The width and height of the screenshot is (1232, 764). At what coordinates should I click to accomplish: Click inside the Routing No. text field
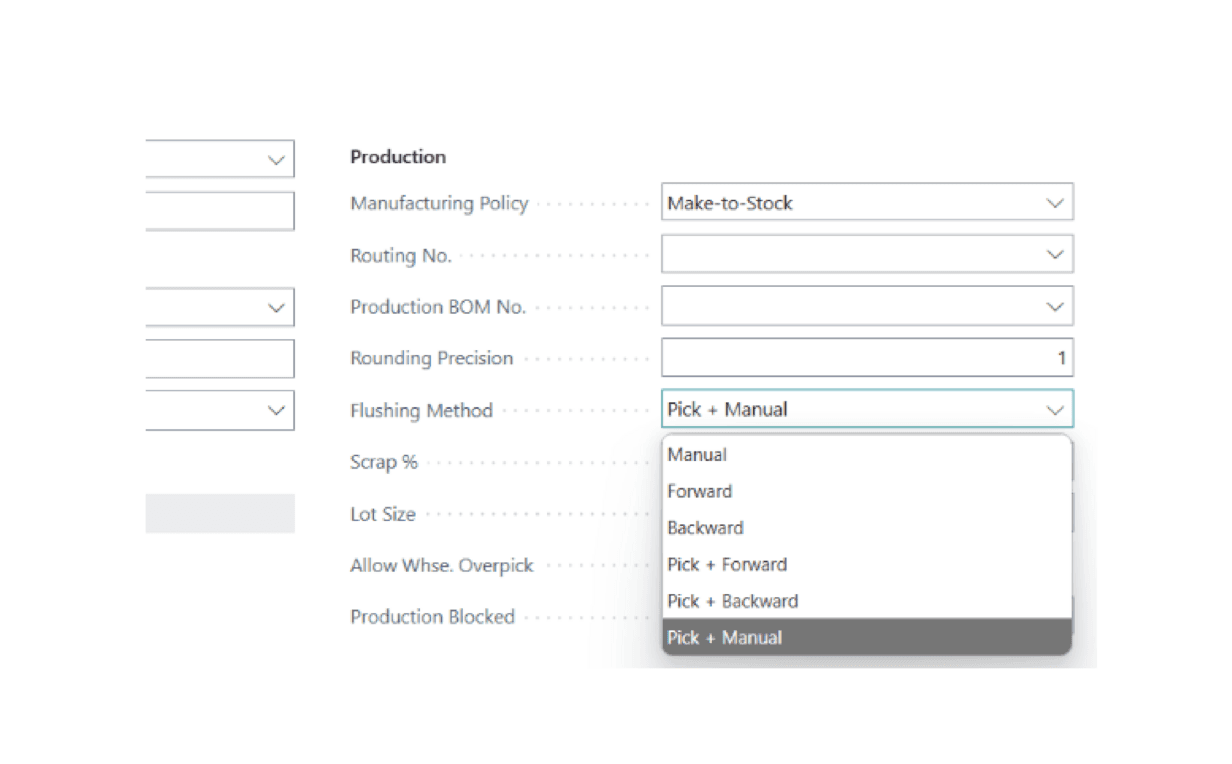coord(850,255)
